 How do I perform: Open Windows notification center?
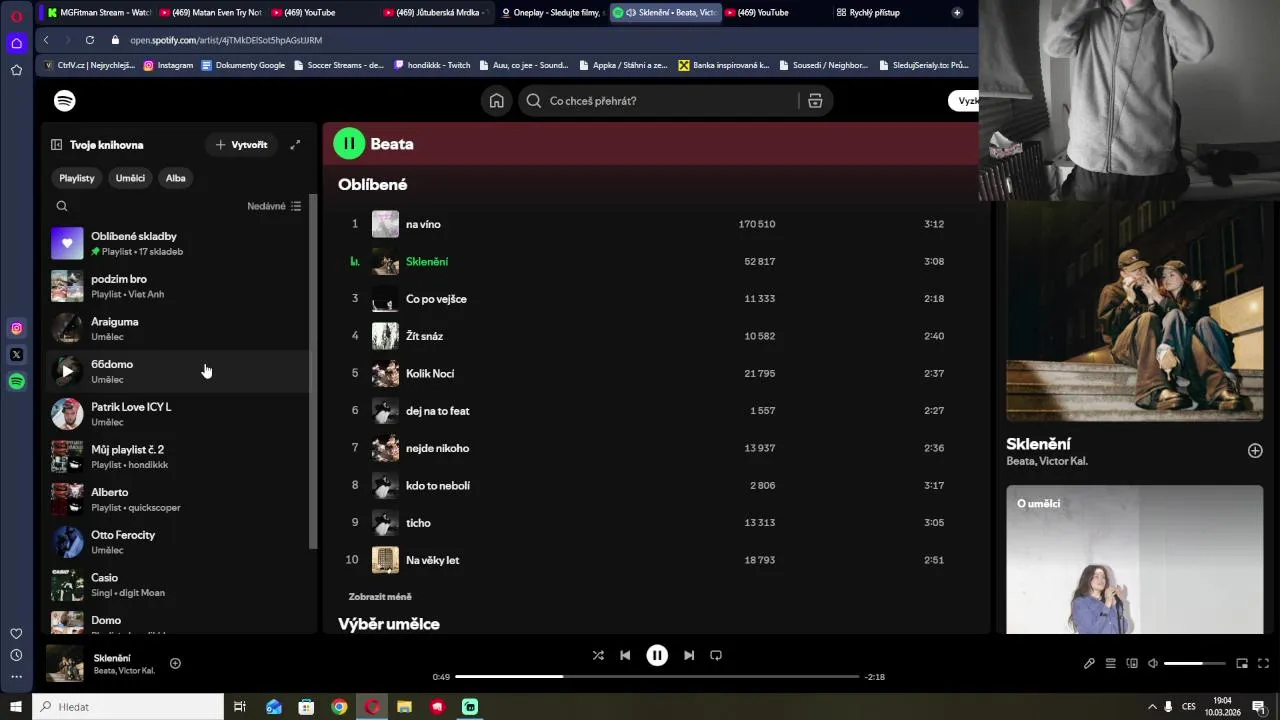[1259, 707]
